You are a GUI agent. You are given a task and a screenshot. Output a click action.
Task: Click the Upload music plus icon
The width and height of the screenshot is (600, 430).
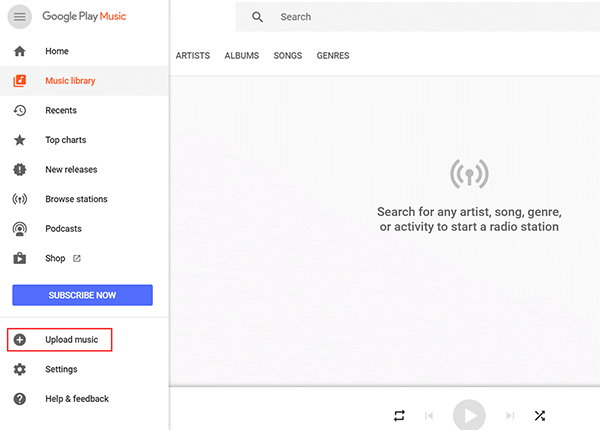(x=20, y=339)
